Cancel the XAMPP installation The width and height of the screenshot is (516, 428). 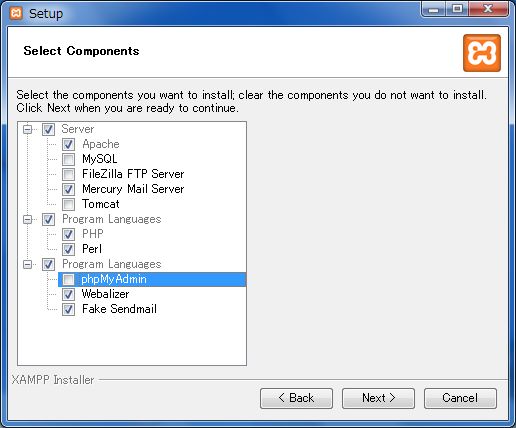[460, 398]
